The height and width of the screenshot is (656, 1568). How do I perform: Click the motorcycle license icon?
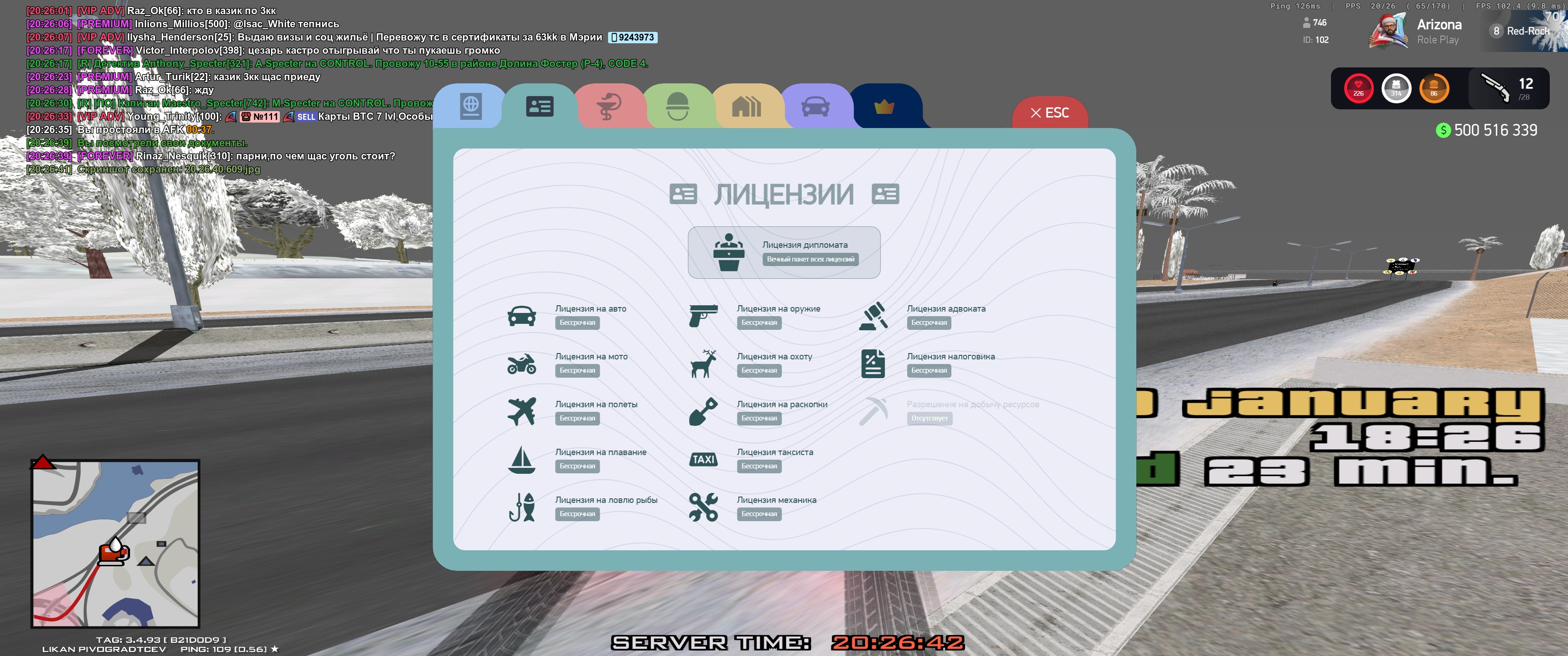[x=521, y=364]
